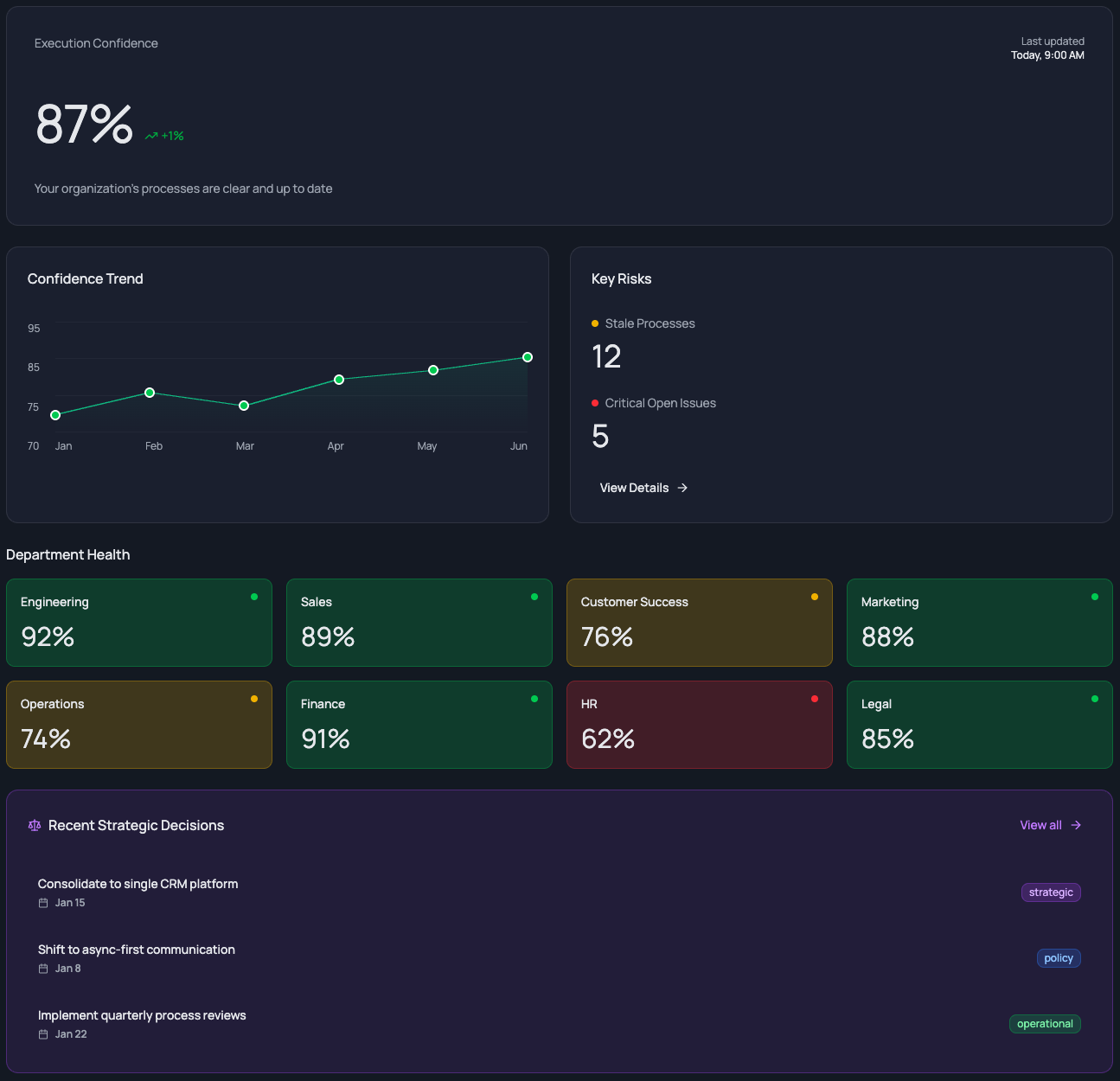Click View all for strategic decisions

pos(1040,825)
